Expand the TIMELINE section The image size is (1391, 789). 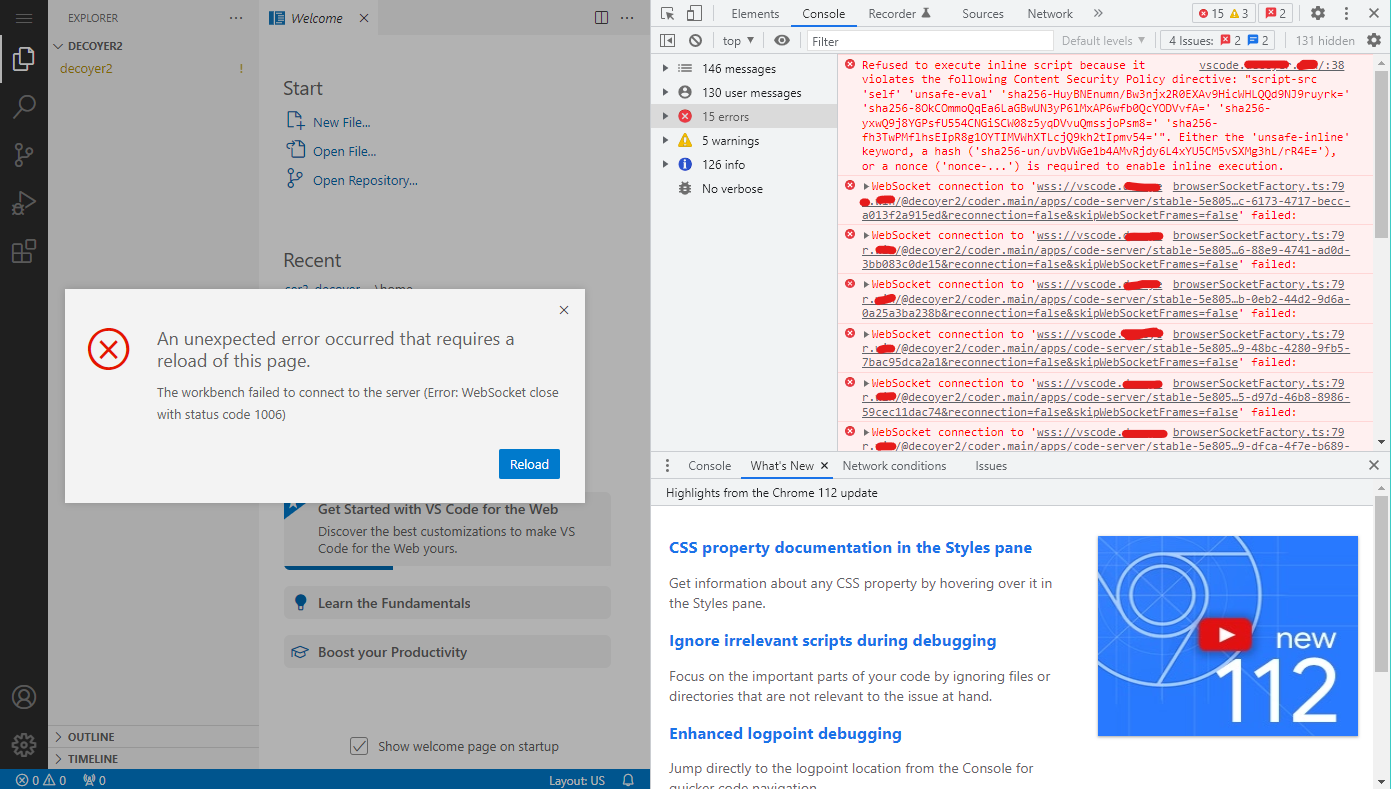(x=153, y=759)
